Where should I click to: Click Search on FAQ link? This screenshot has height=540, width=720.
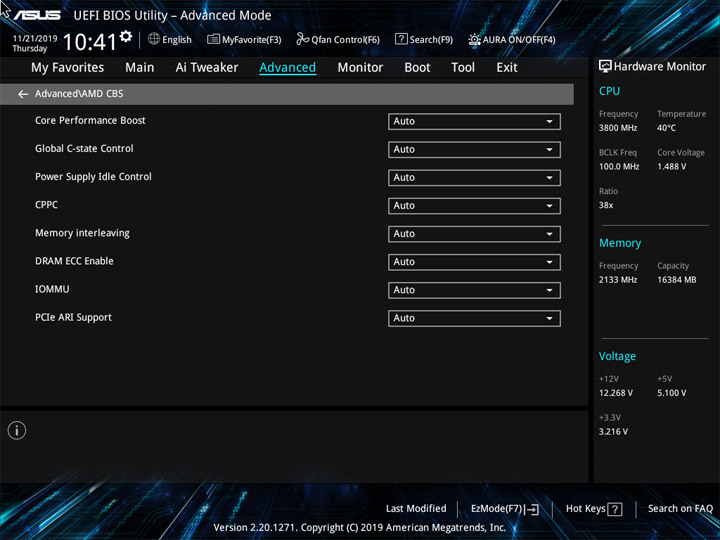click(680, 508)
